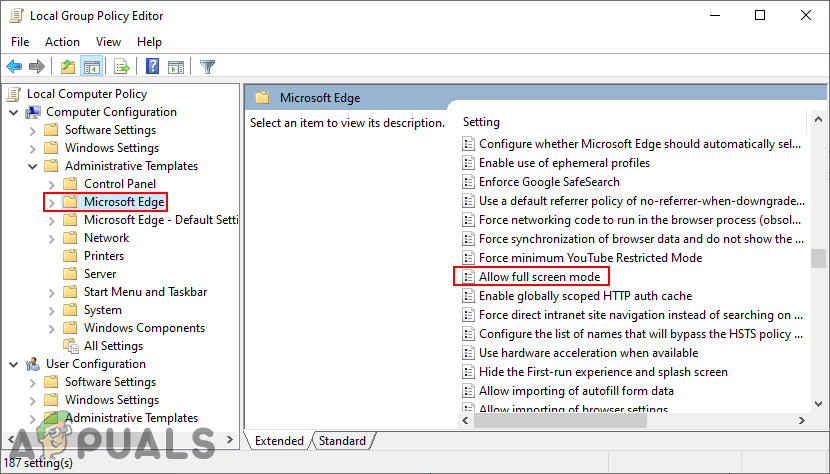830x474 pixels.
Task: Click the Forward arrow toolbar icon
Action: tap(37, 67)
